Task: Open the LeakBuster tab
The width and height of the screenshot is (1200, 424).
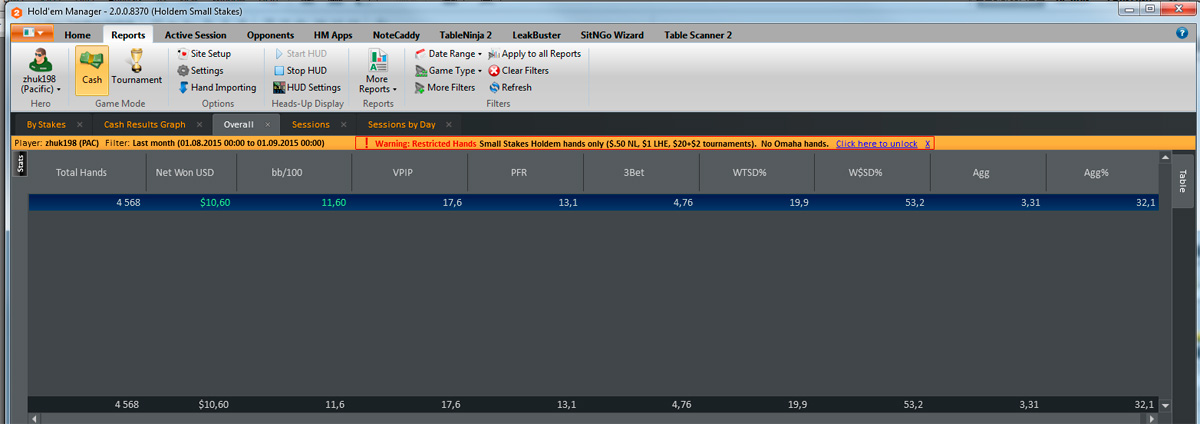Action: (536, 35)
